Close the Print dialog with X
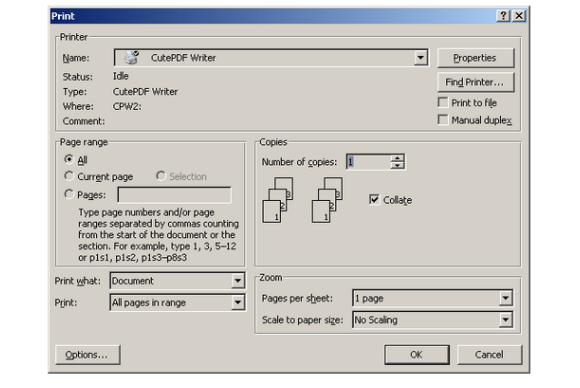Image resolution: width=580 pixels, height=388 pixels. click(x=519, y=16)
